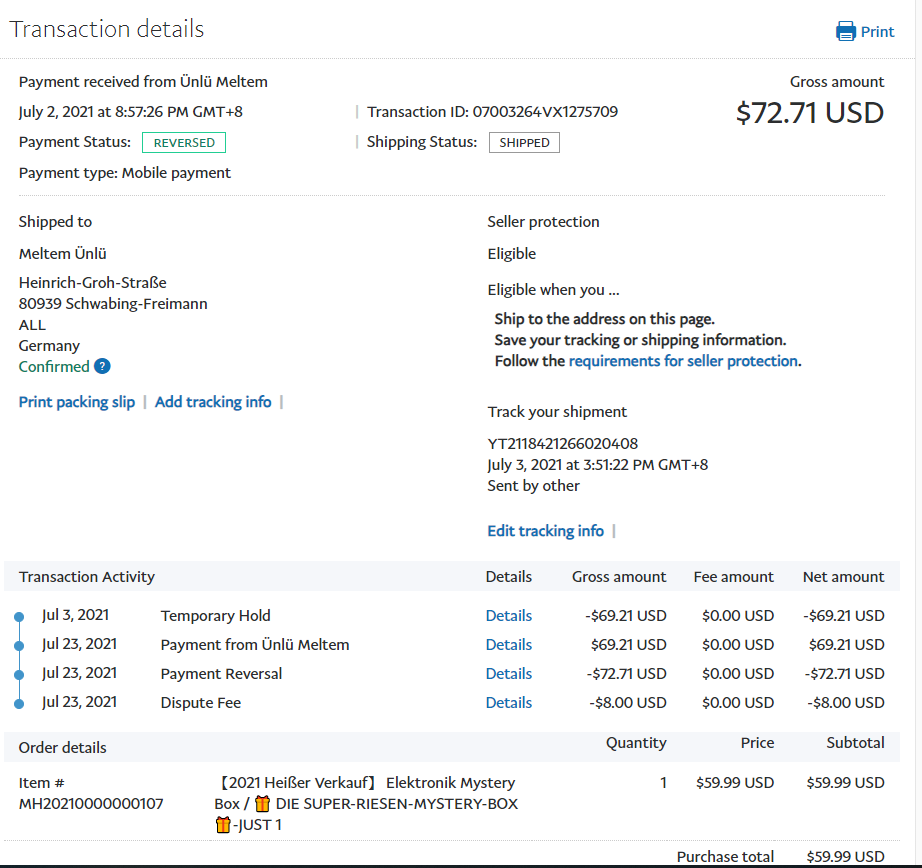922x868 pixels.
Task: Open Details for Payment Reversal row
Action: 508,674
